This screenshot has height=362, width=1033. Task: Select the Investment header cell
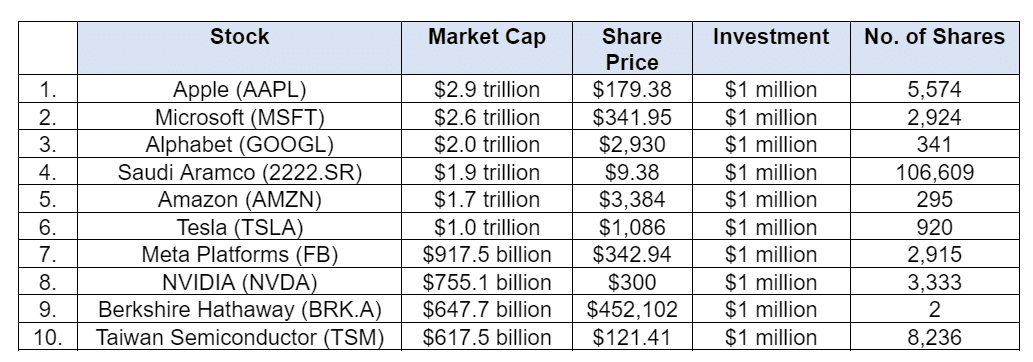tap(771, 48)
